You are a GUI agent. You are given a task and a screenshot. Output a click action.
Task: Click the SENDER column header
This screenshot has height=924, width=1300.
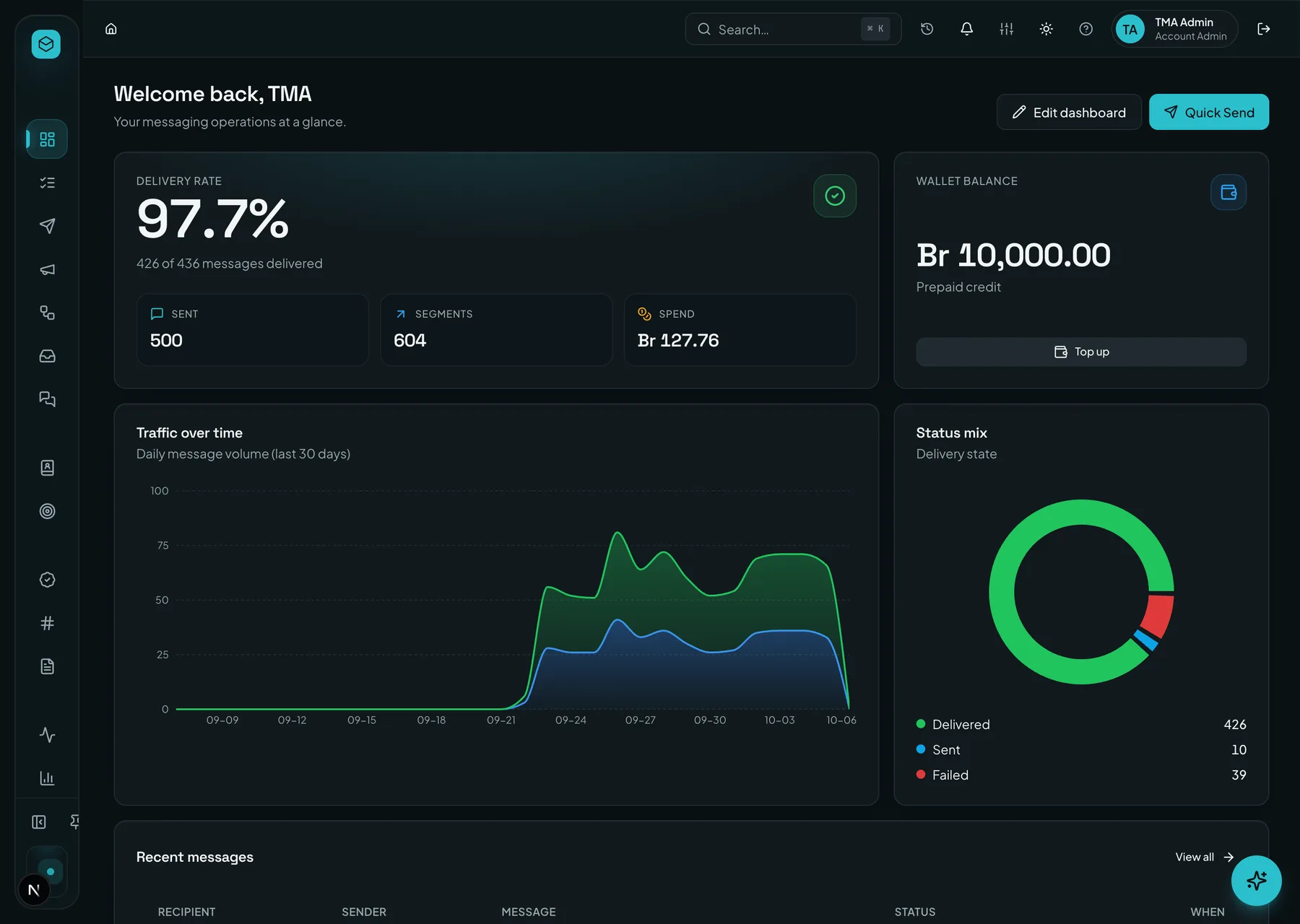coord(364,912)
